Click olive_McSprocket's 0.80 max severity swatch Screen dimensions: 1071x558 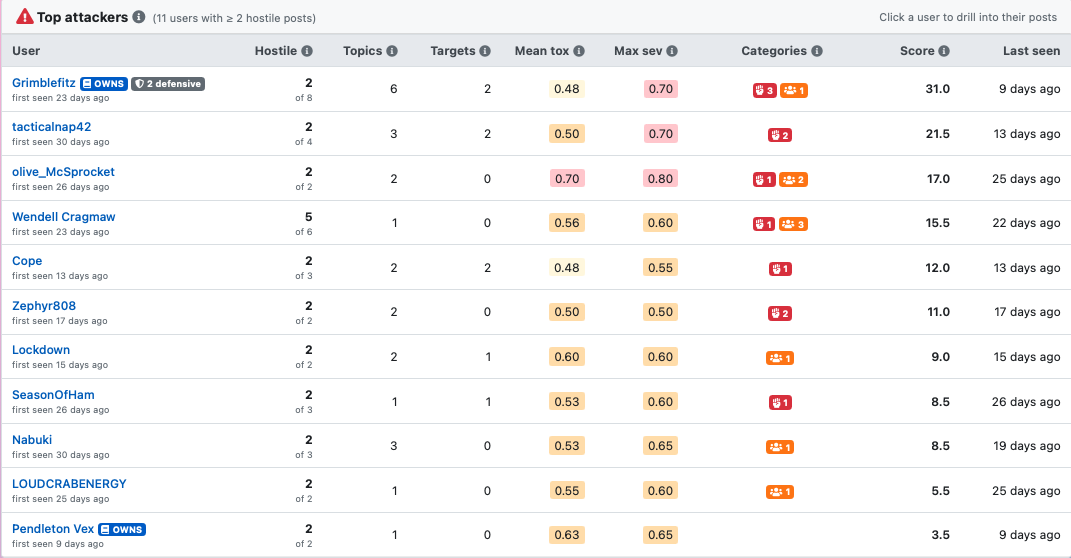pyautogui.click(x=660, y=179)
